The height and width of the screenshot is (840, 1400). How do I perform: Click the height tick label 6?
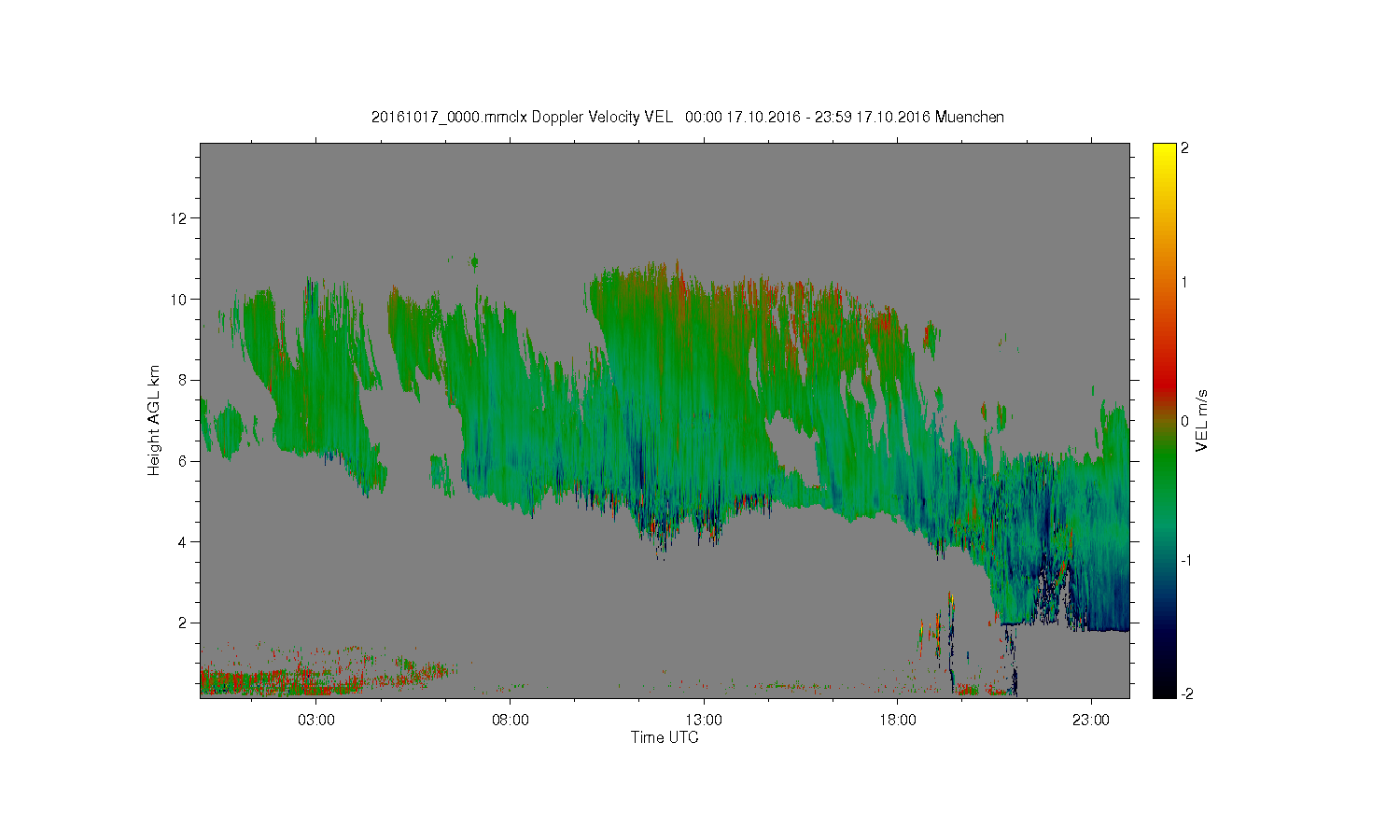(x=184, y=461)
